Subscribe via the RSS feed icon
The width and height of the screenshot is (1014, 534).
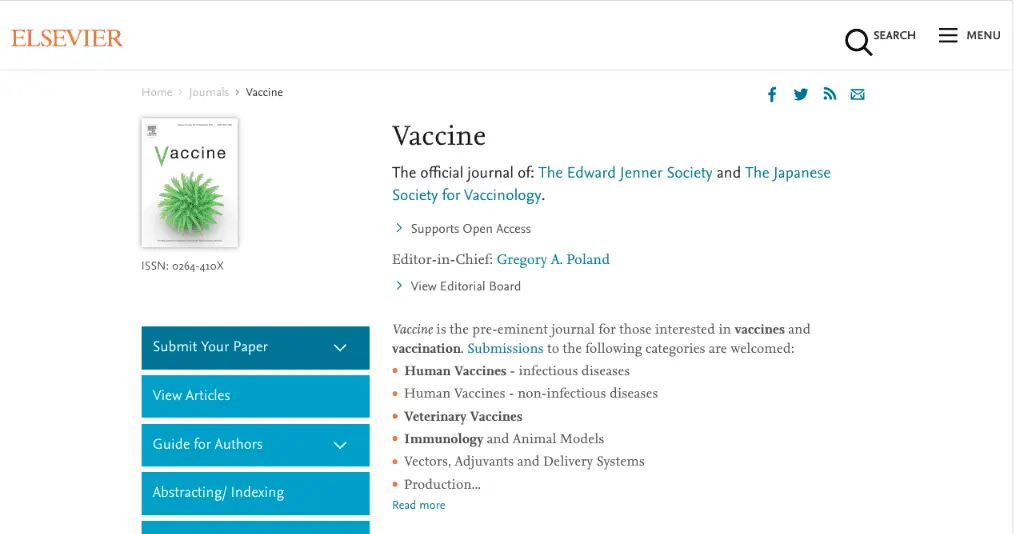click(x=830, y=94)
